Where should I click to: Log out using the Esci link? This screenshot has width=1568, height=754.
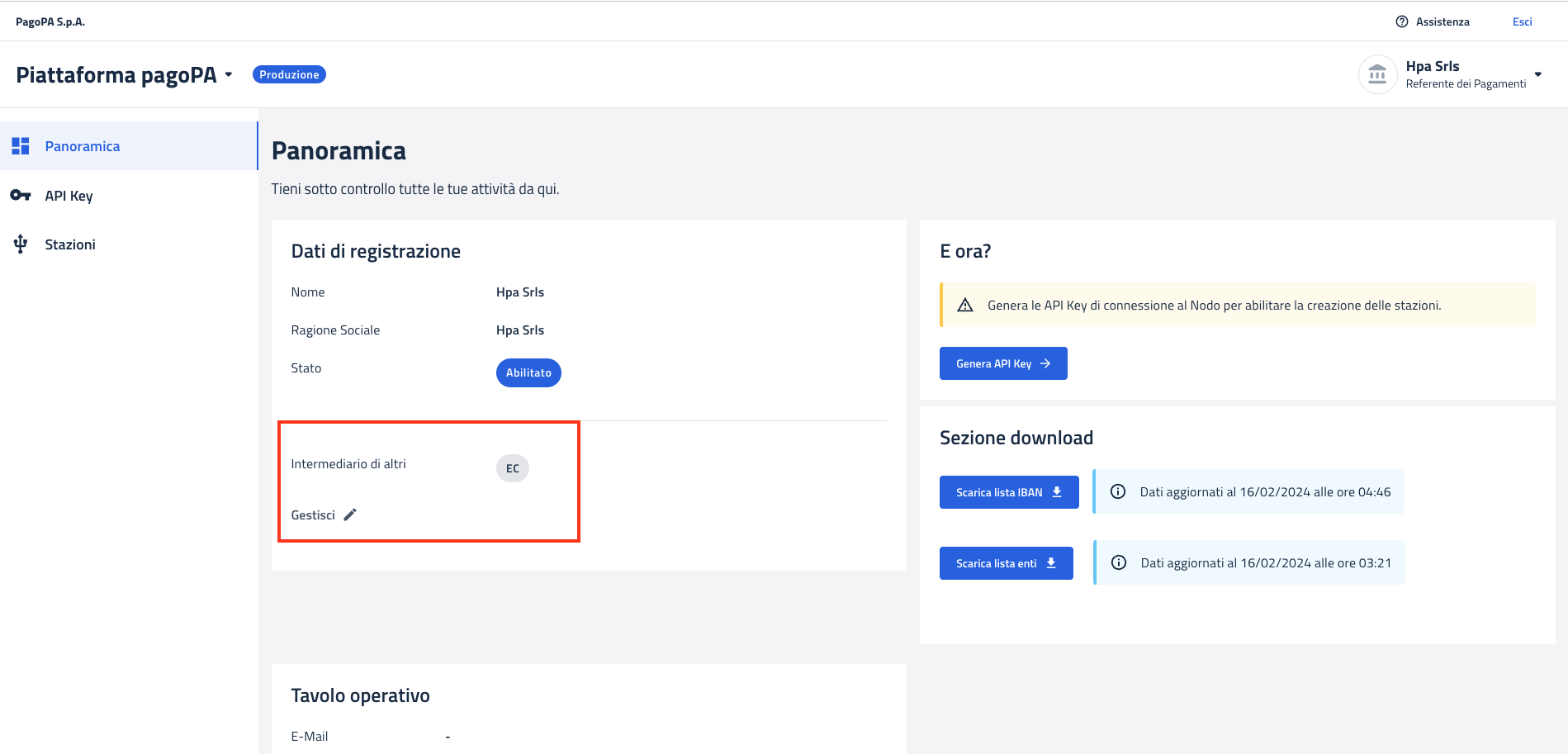click(x=1522, y=21)
